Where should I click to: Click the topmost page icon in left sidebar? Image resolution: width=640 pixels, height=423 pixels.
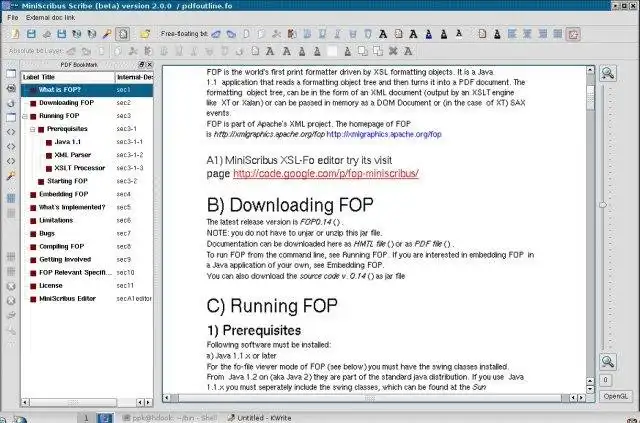coord(11,73)
